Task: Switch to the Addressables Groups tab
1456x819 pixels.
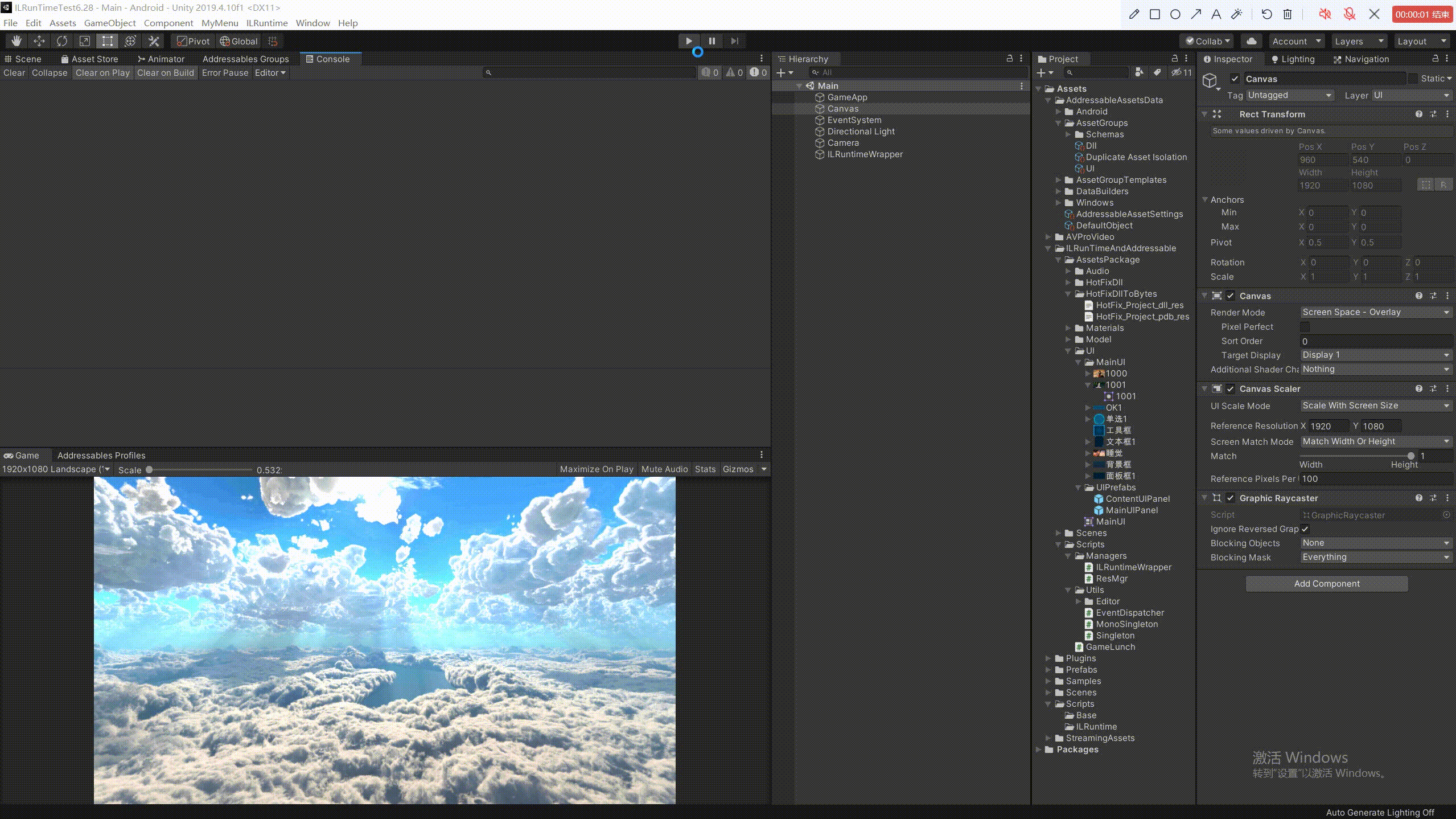Action: tap(245, 59)
